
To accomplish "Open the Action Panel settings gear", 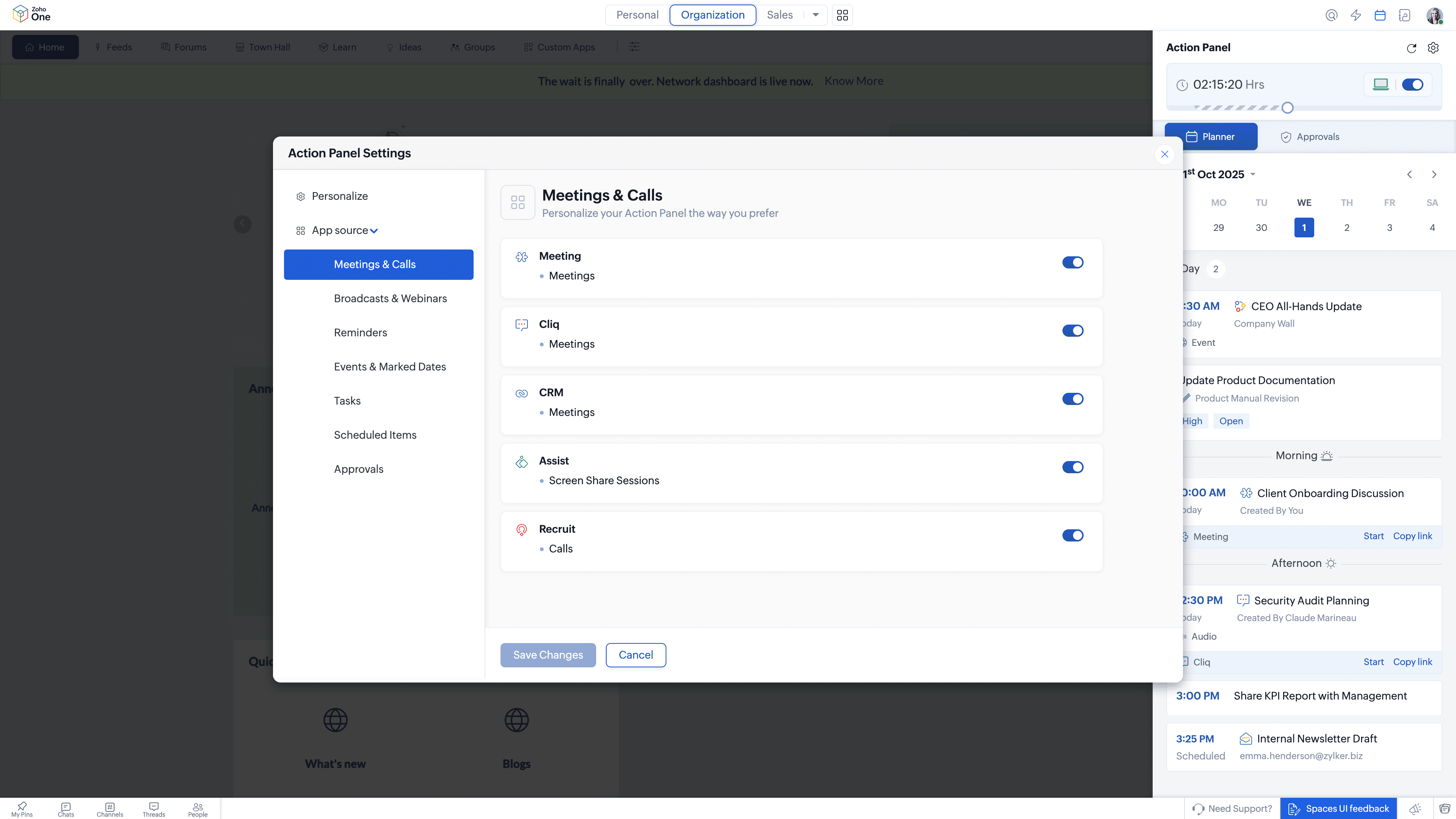I will pyautogui.click(x=1433, y=48).
